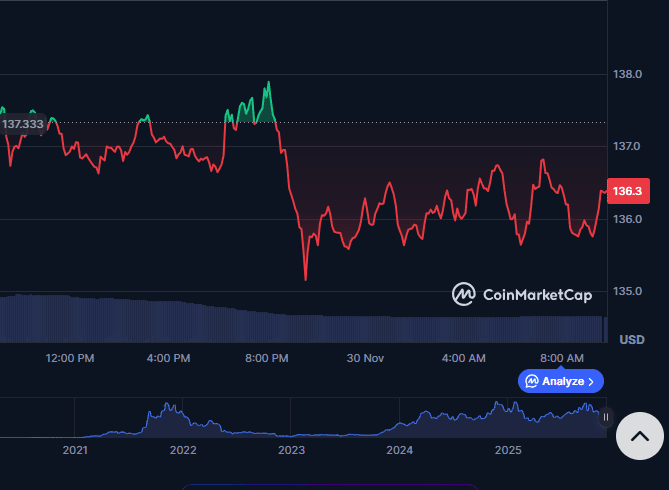Click the 4:00 PM time axis label
The width and height of the screenshot is (669, 490).
pyautogui.click(x=169, y=358)
